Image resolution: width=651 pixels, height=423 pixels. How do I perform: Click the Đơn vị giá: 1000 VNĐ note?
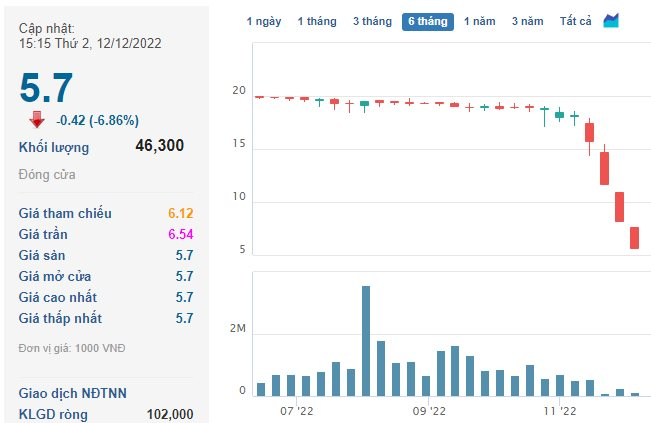point(72,348)
